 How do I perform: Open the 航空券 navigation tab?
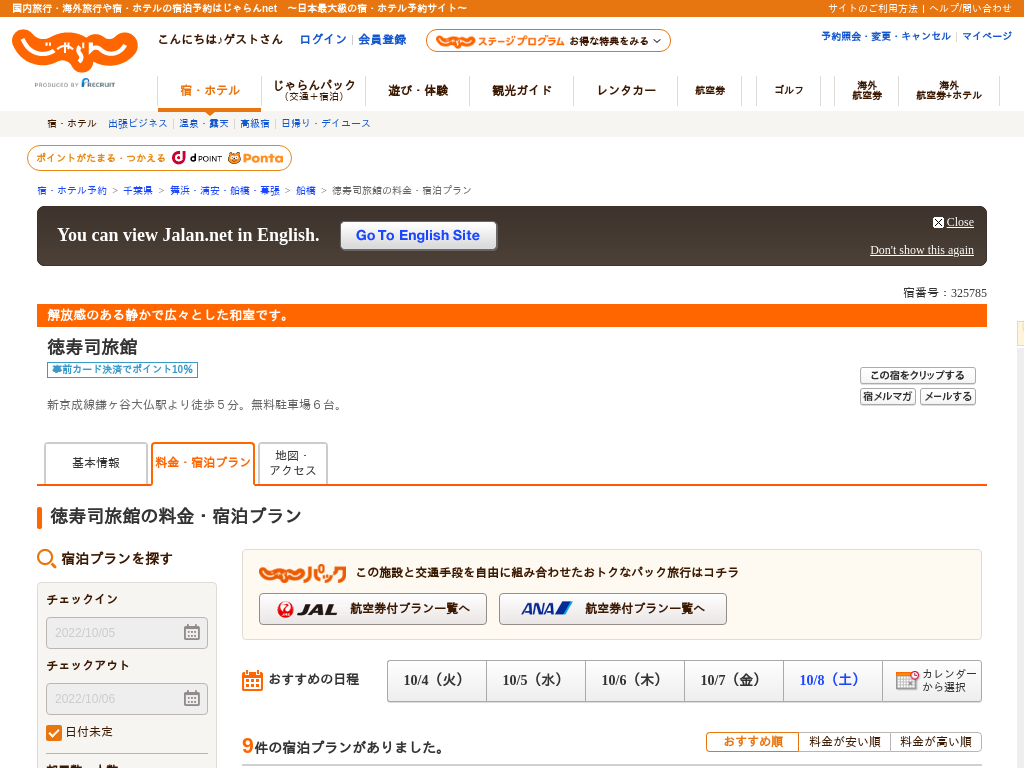(x=710, y=90)
